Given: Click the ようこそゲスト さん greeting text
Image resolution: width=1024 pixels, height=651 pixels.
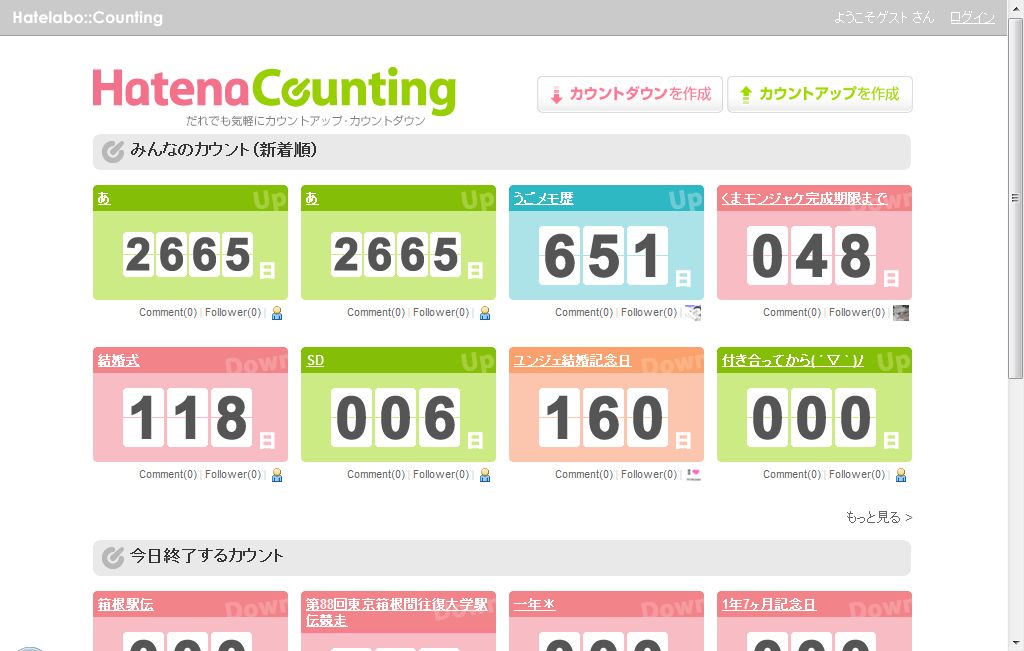Looking at the screenshot, I should point(884,18).
